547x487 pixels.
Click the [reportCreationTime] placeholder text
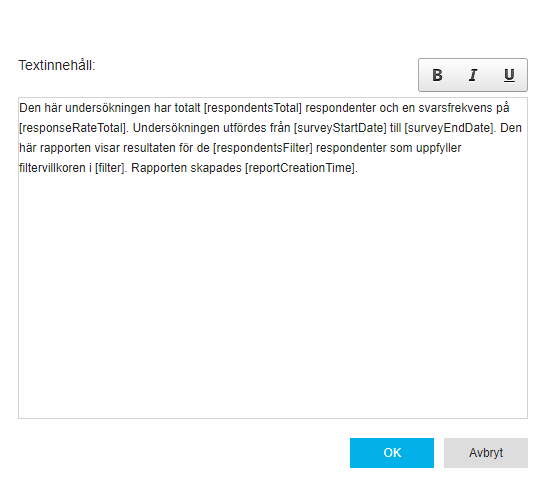[300, 168]
